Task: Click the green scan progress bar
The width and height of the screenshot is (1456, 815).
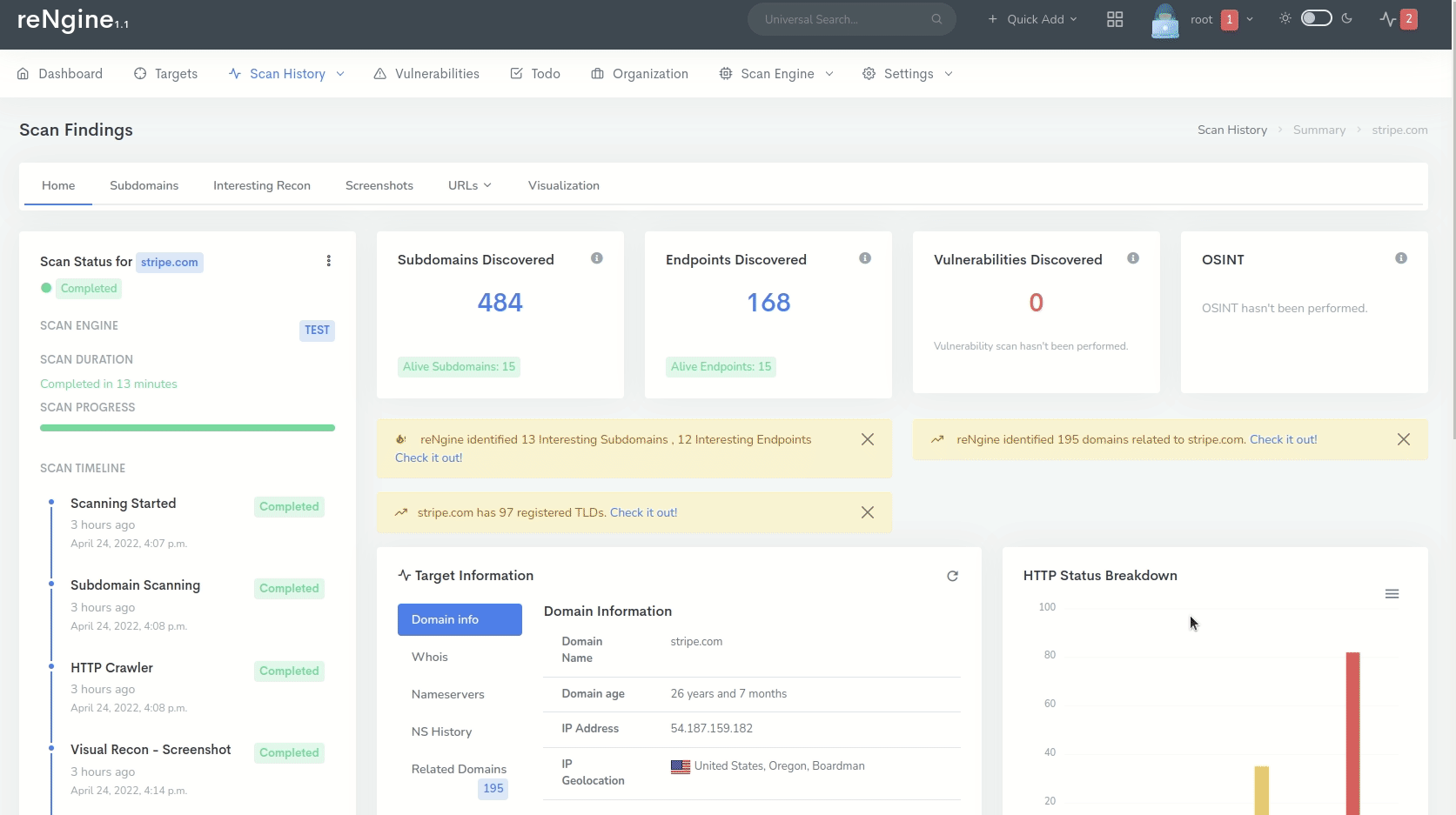Action: coord(187,428)
